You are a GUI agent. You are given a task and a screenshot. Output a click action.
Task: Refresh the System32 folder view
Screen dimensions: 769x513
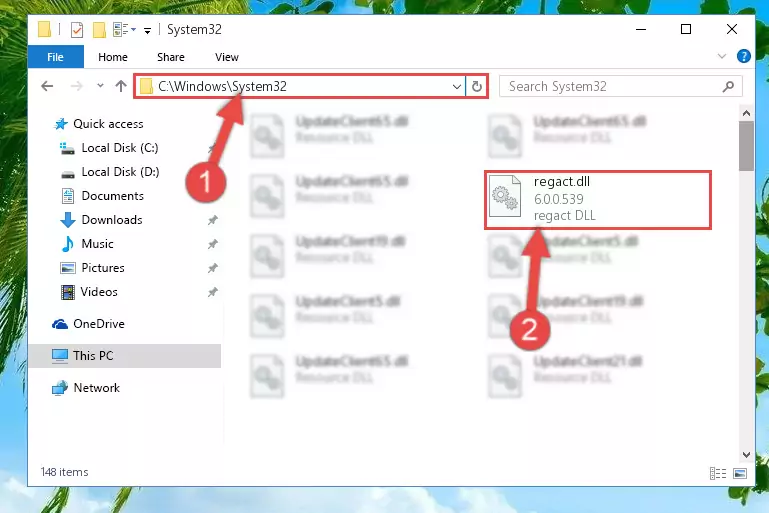point(477,86)
